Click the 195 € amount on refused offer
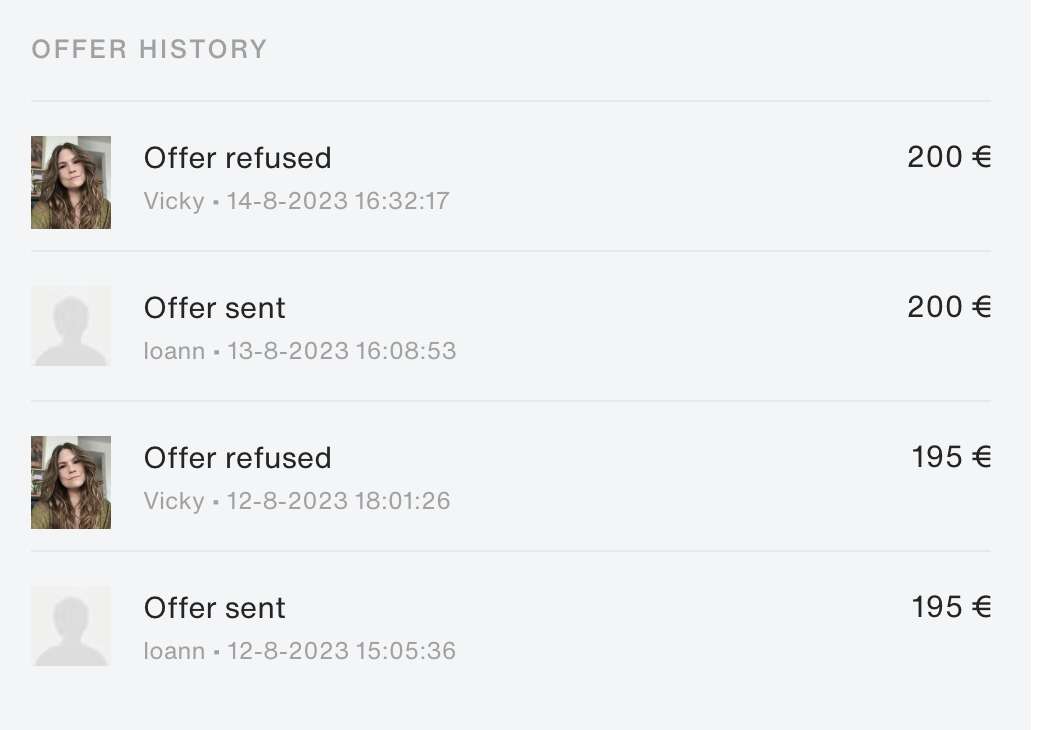Viewport: 1040px width, 730px height. click(951, 457)
